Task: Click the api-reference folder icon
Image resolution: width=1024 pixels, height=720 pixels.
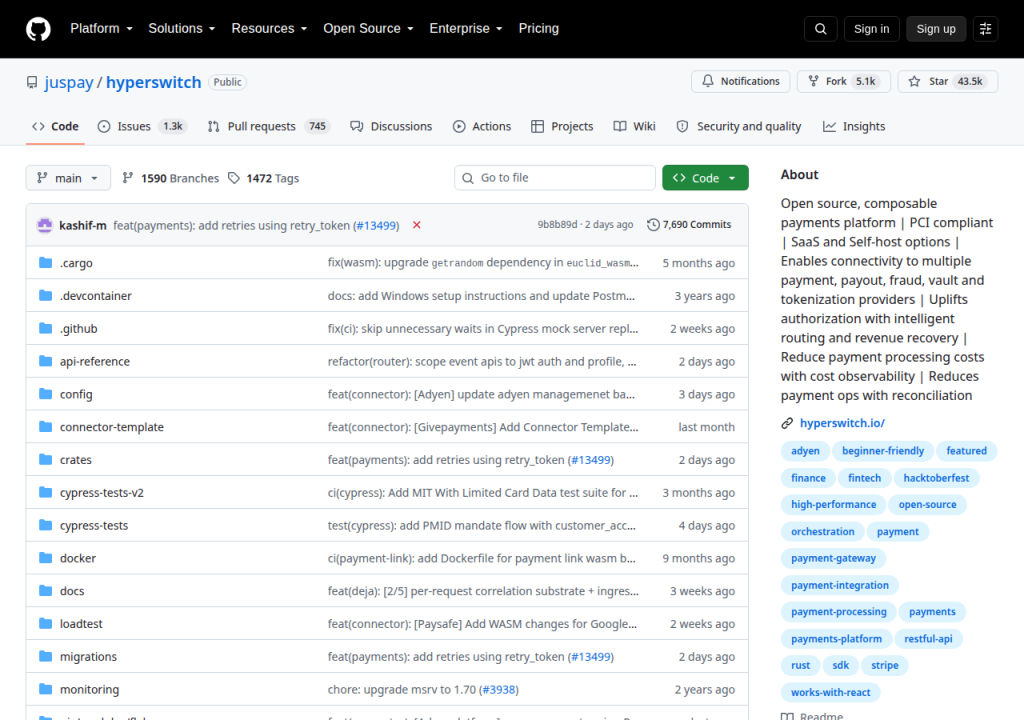Action: pos(45,361)
